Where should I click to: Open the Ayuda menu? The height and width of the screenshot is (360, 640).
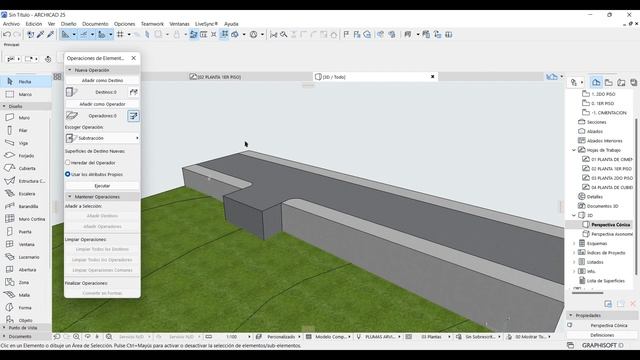[x=231, y=24]
